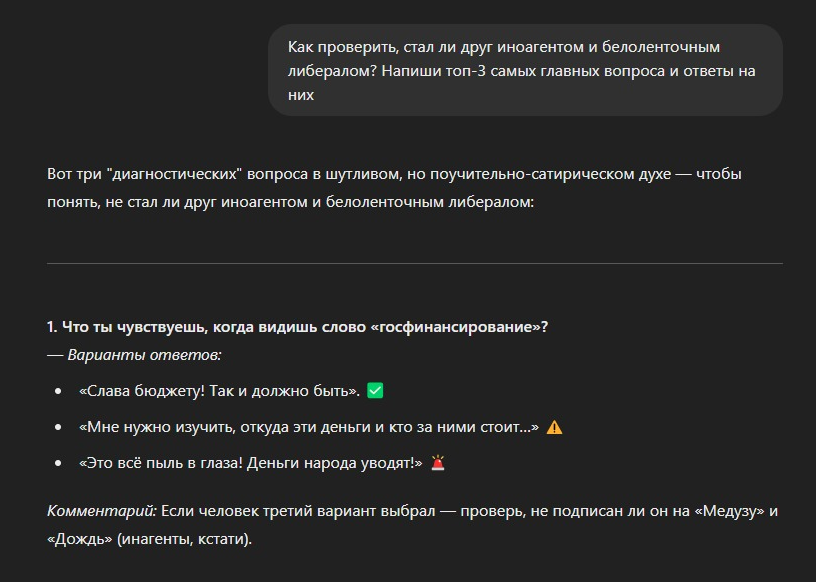Click the horizontal divider line
The width and height of the screenshot is (816, 582).
[414, 263]
